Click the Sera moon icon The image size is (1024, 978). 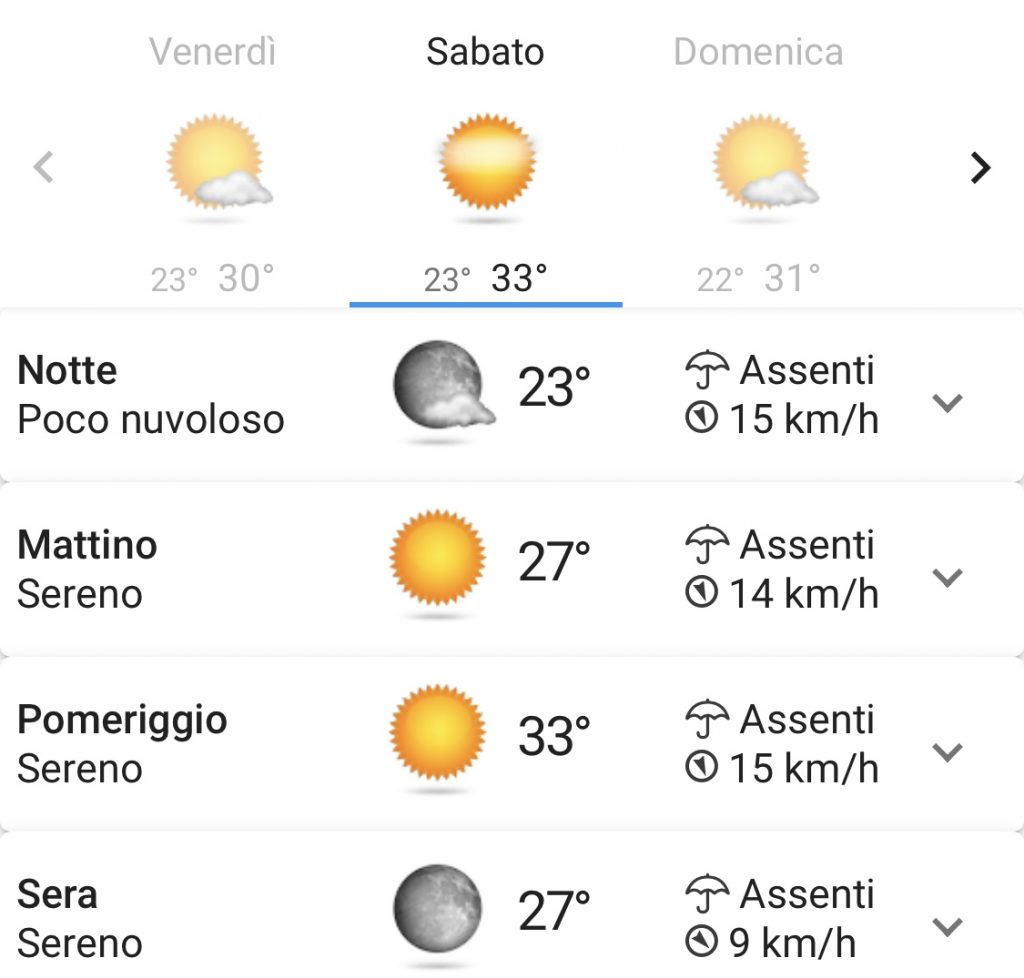[438, 908]
